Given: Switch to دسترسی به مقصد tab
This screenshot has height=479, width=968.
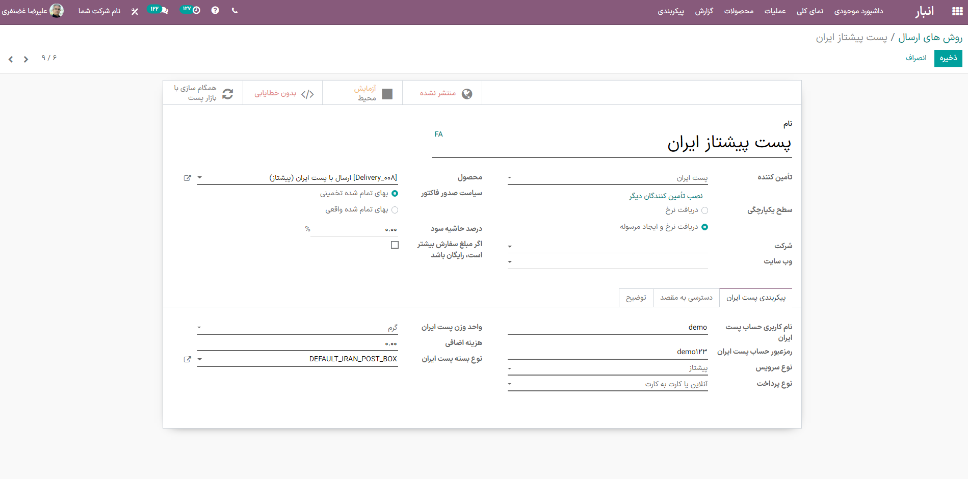Looking at the screenshot, I should coord(686,298).
